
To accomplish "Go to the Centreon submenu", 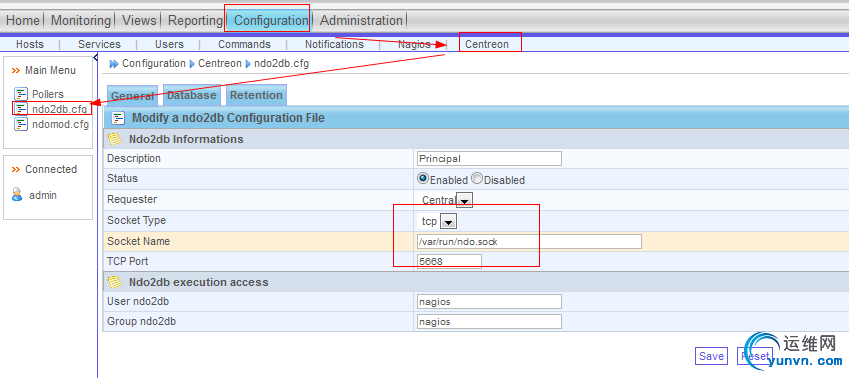I will click(487, 44).
